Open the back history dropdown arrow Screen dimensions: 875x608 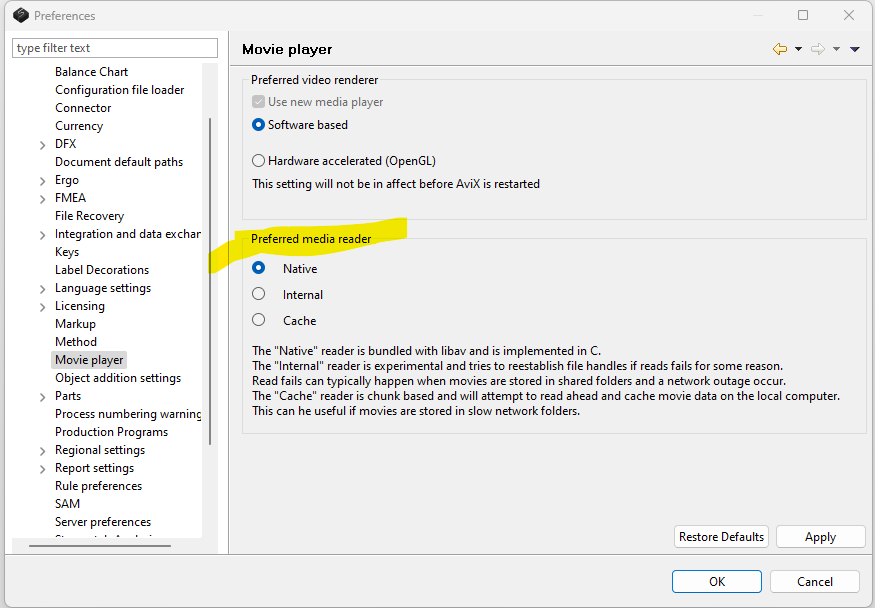pos(799,49)
